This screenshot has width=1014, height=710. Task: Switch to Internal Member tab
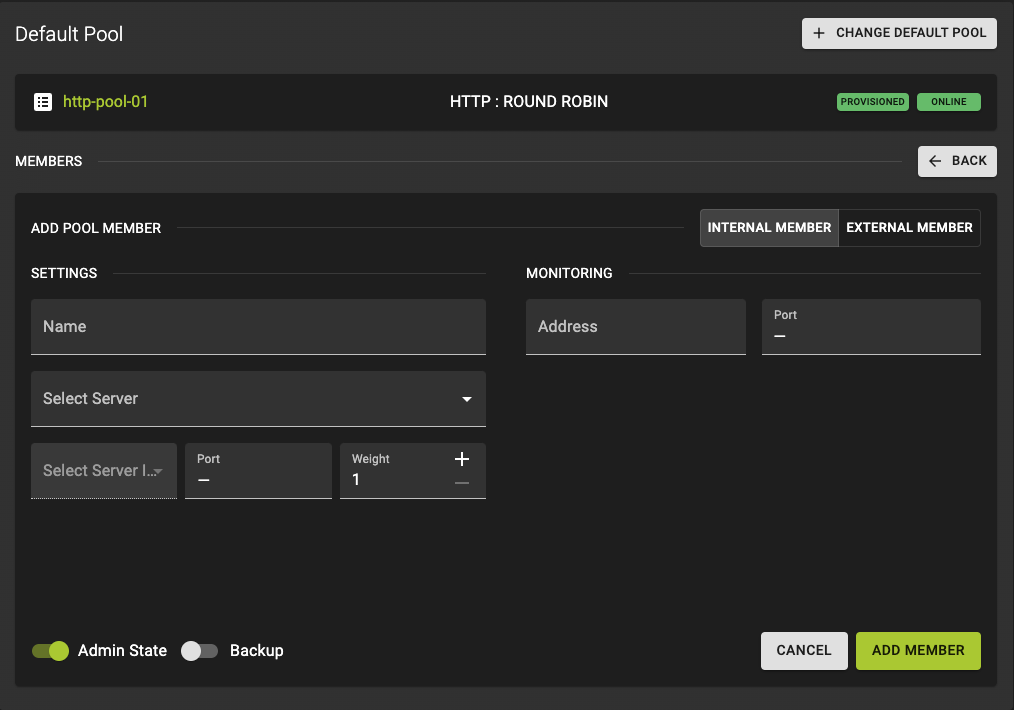[769, 228]
